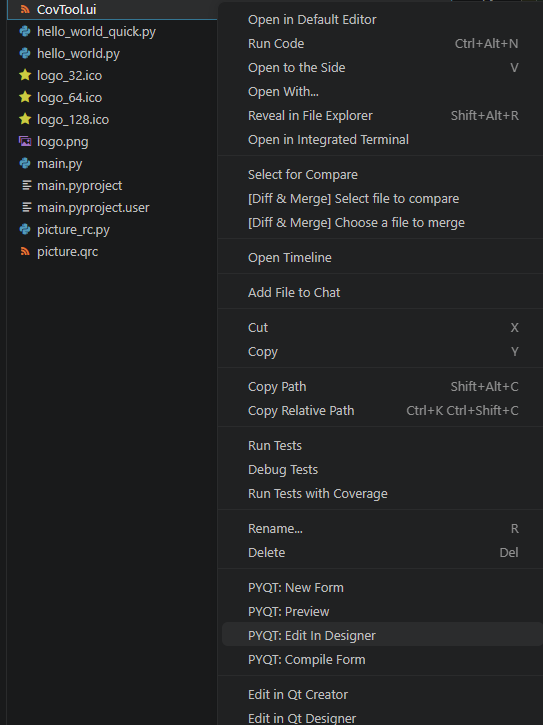Choose Edit in Qt Creator
Viewport: 543px width, 725px height.
(382, 694)
